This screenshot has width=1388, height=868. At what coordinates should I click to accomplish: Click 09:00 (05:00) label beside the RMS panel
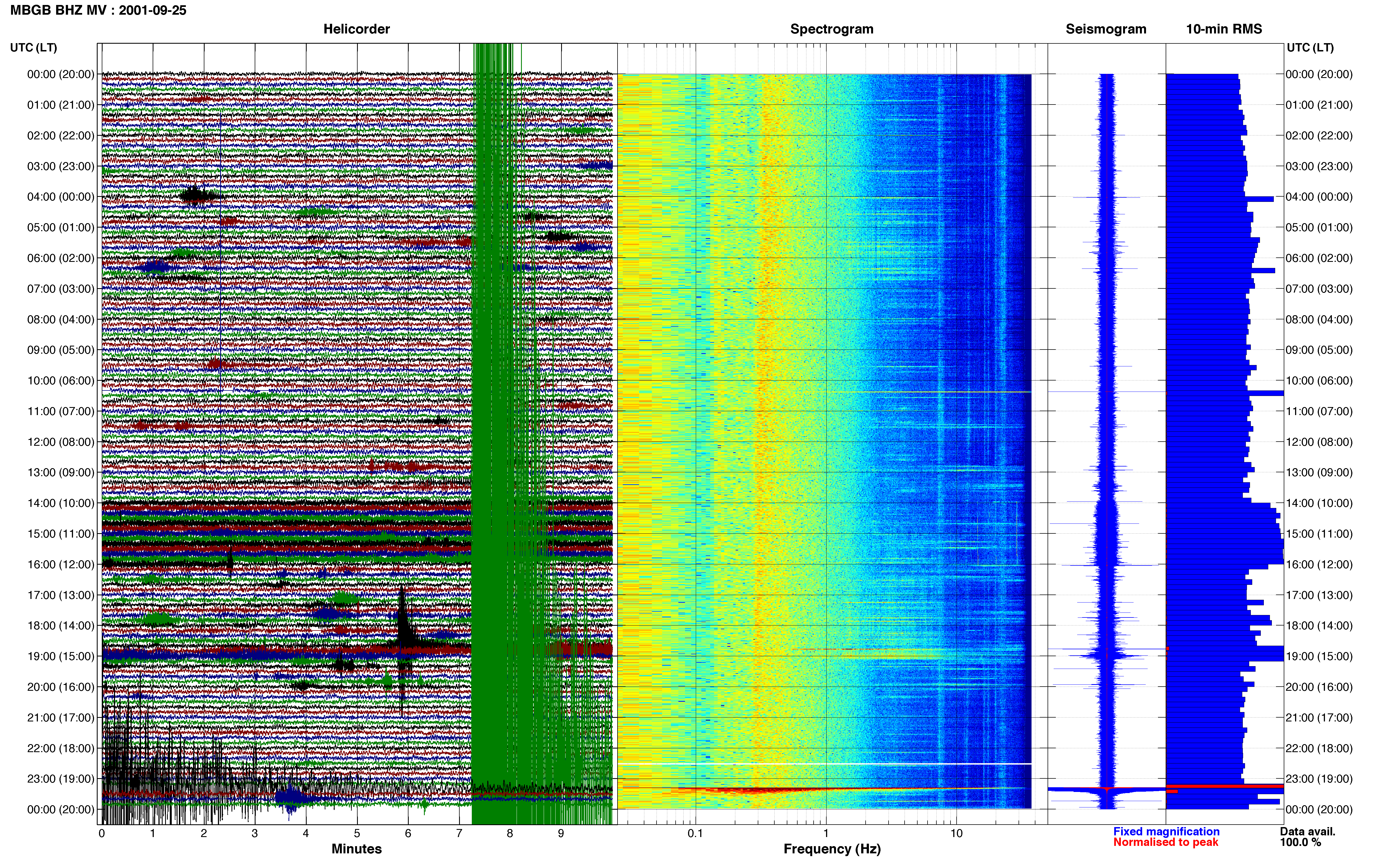[x=1319, y=350]
